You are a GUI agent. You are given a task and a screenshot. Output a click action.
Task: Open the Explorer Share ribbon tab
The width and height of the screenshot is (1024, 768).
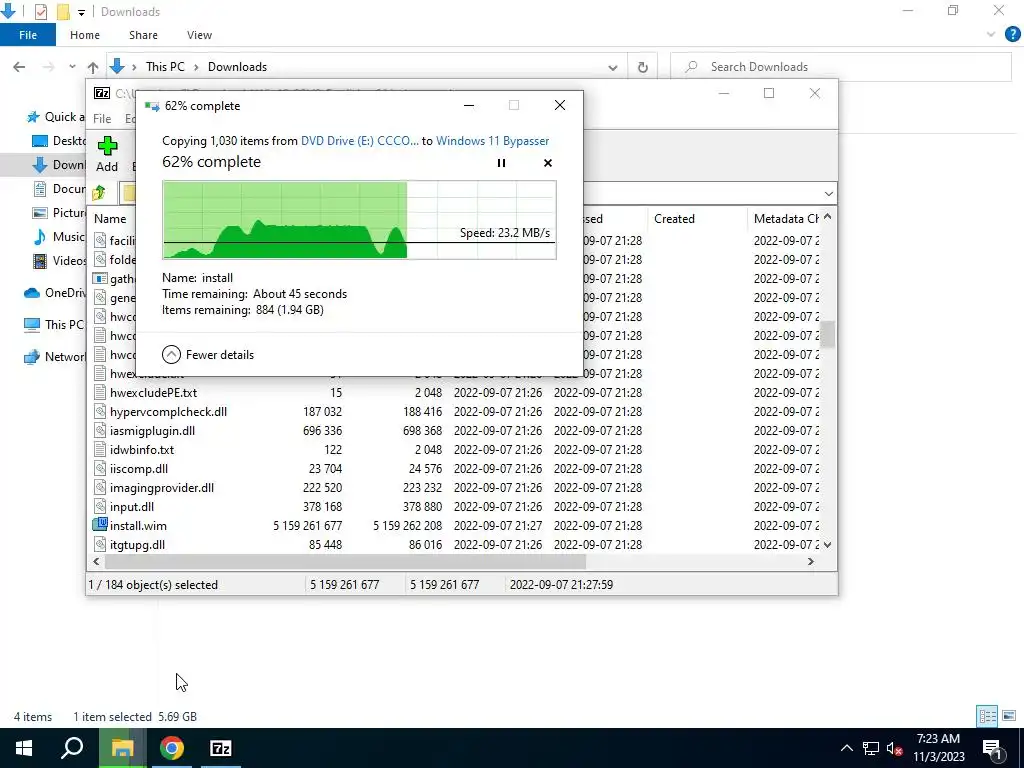pos(143,35)
